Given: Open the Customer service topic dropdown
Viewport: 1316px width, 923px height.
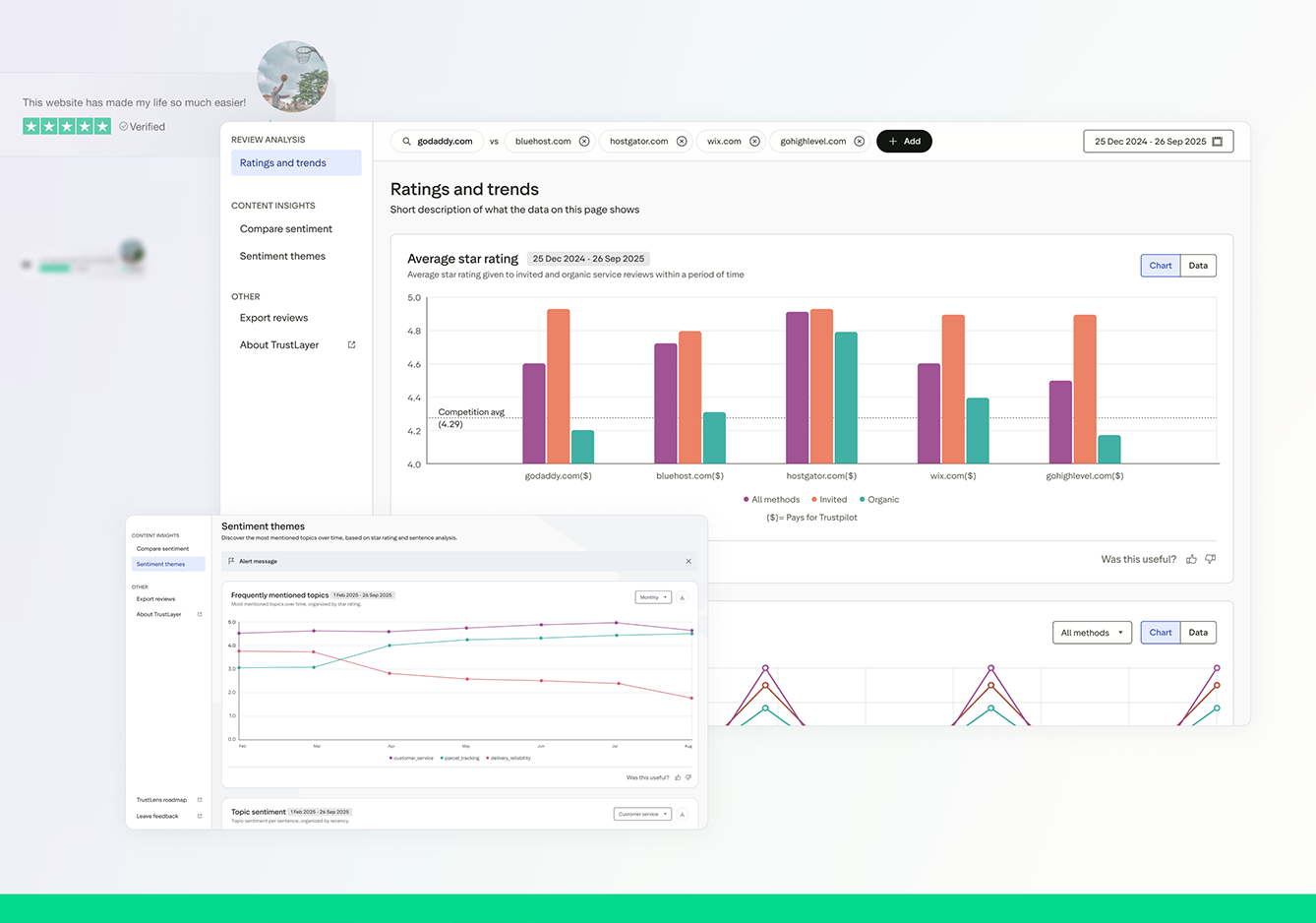Looking at the screenshot, I should pos(642,815).
